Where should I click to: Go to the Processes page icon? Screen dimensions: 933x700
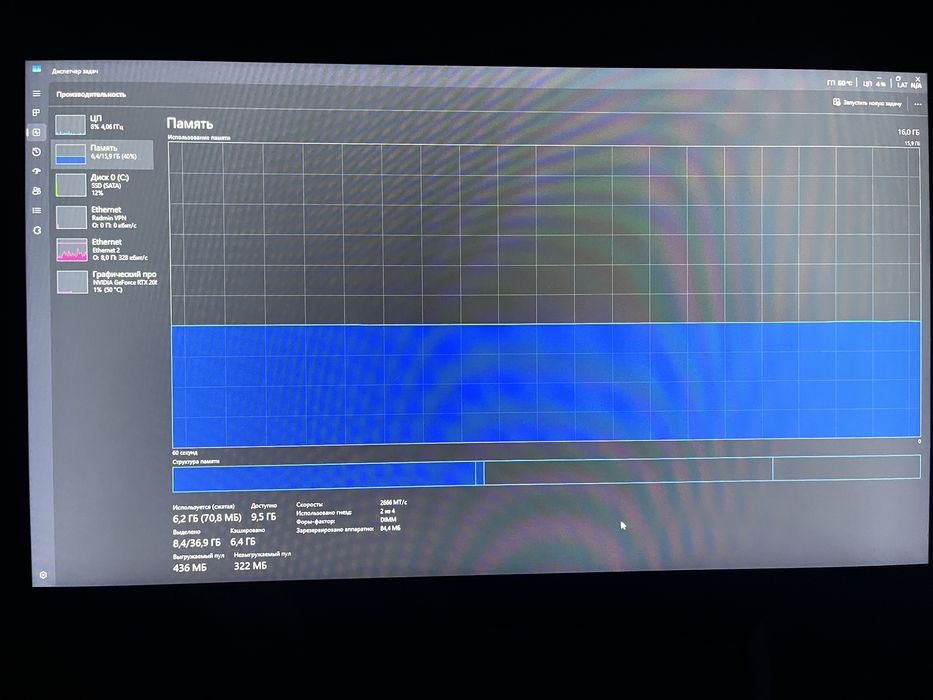click(36, 112)
